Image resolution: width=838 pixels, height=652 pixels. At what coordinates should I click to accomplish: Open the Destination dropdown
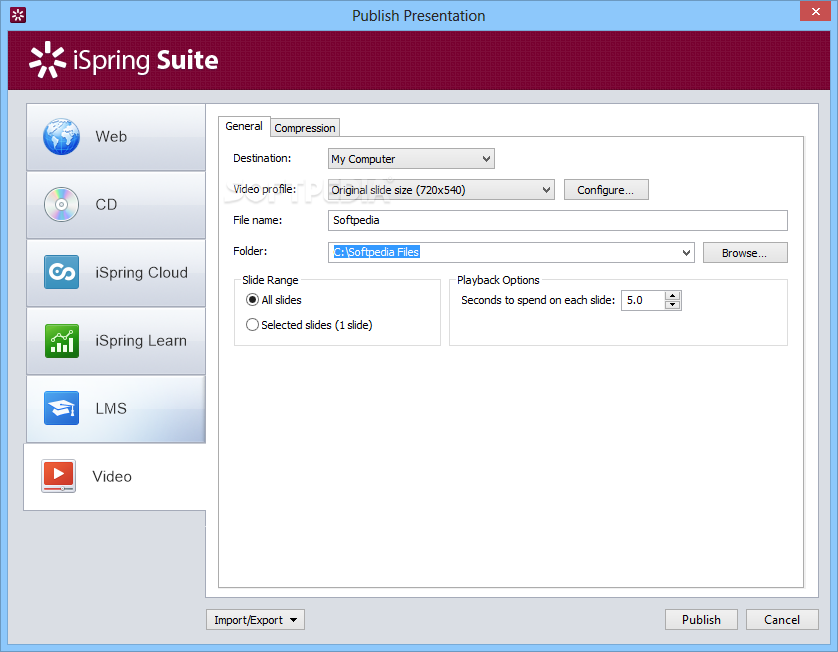[411, 159]
